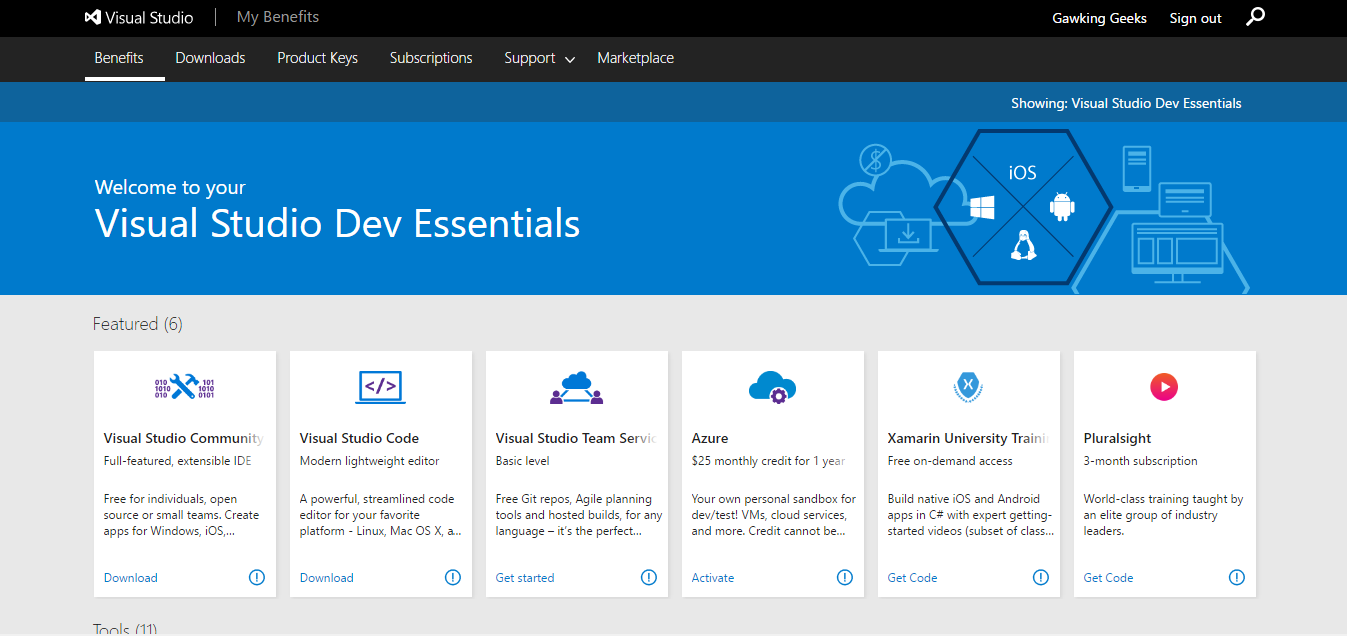Click the Sign out link
The width and height of the screenshot is (1347, 636).
coord(1195,18)
